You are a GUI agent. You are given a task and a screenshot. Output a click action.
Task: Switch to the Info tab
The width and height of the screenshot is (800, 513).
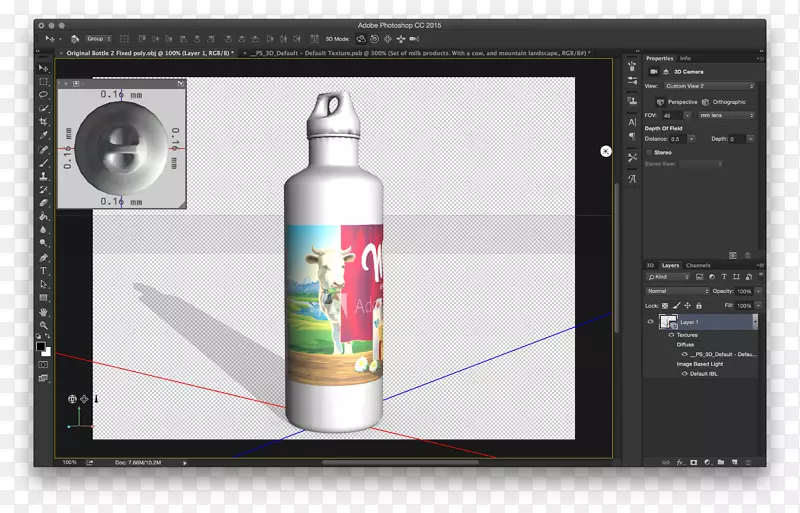click(686, 58)
